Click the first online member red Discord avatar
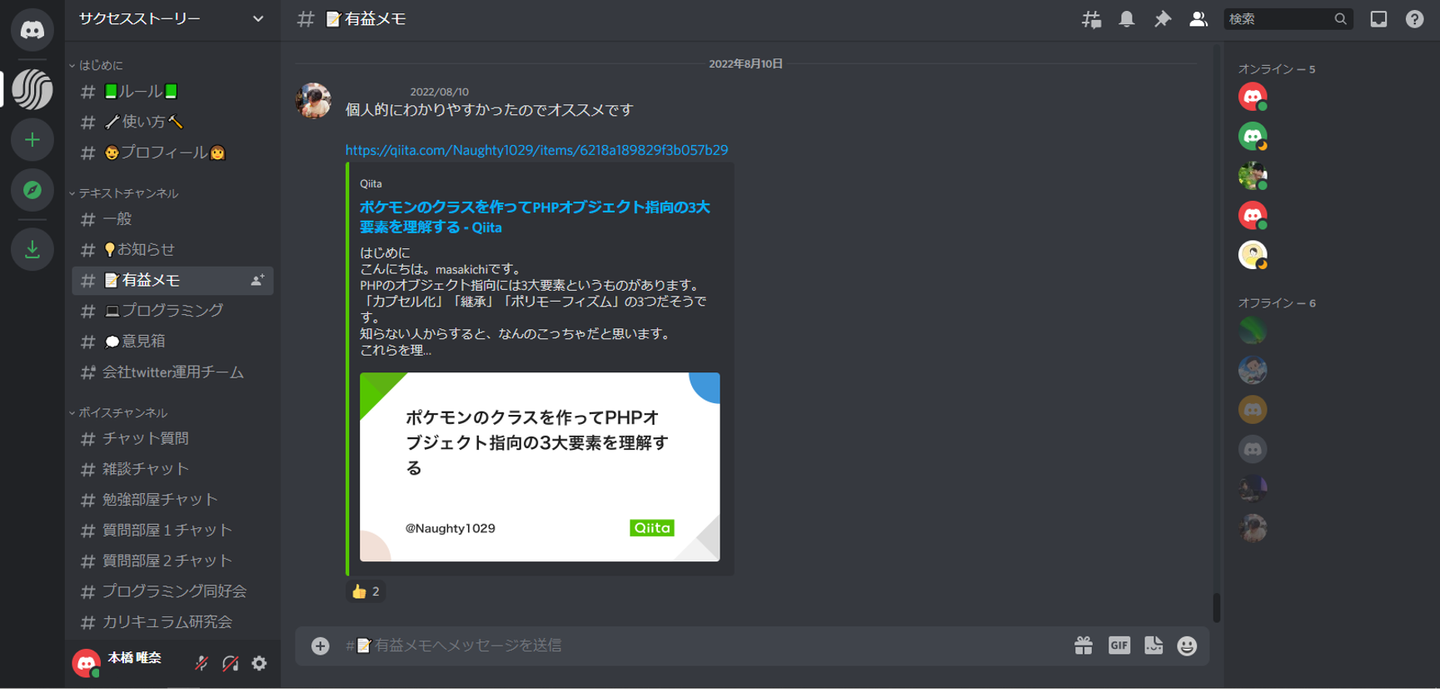 pyautogui.click(x=1252, y=96)
